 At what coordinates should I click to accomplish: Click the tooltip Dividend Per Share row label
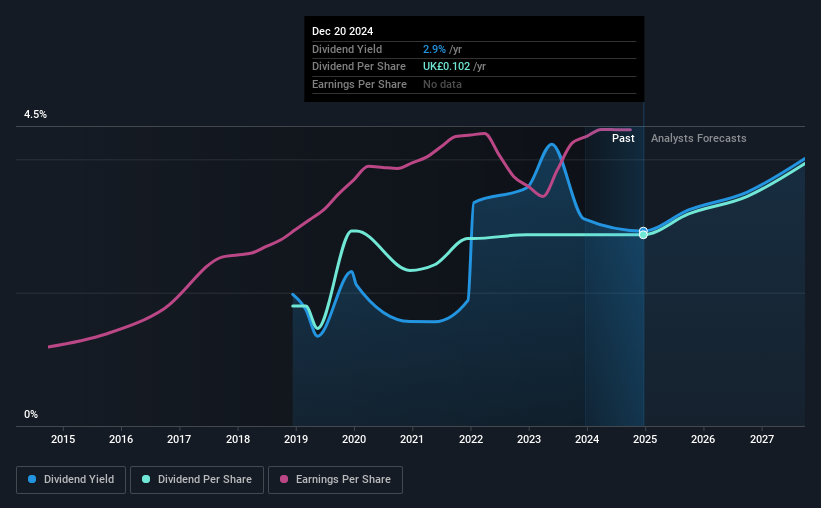[x=359, y=67]
